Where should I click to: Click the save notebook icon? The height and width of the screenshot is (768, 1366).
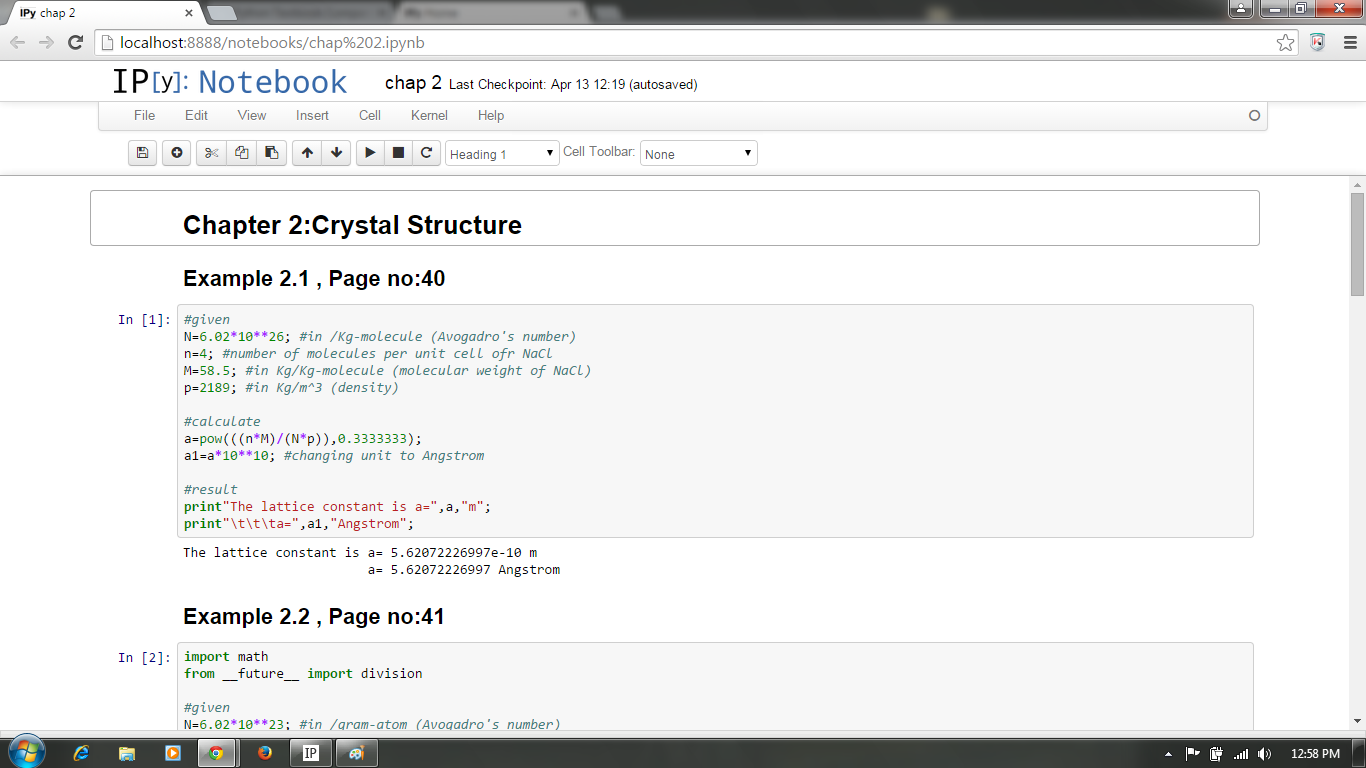[x=142, y=153]
